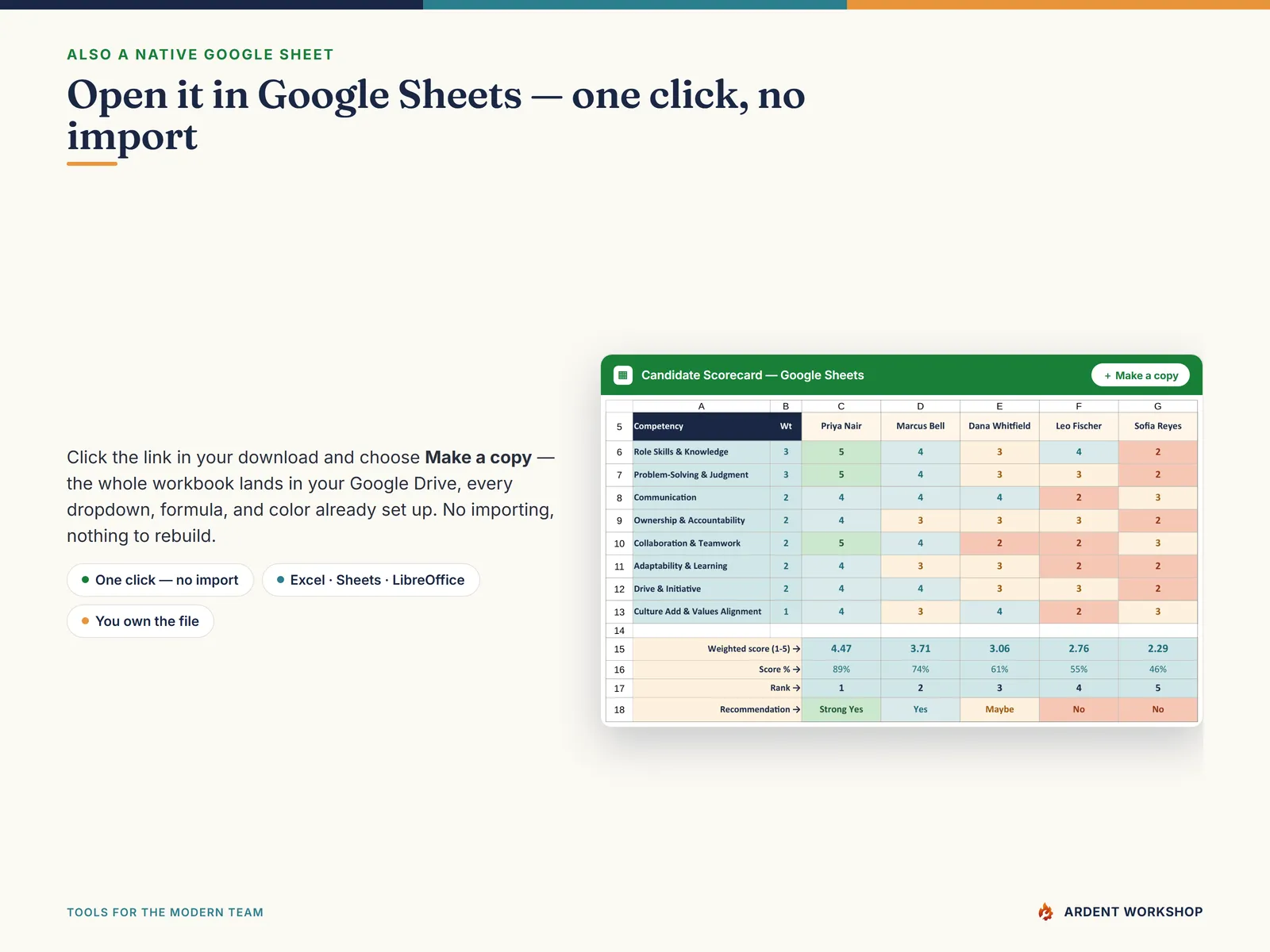Click Sofia Reyes's Role Skills score 2
Viewport: 1270px width, 952px height.
tap(1158, 452)
